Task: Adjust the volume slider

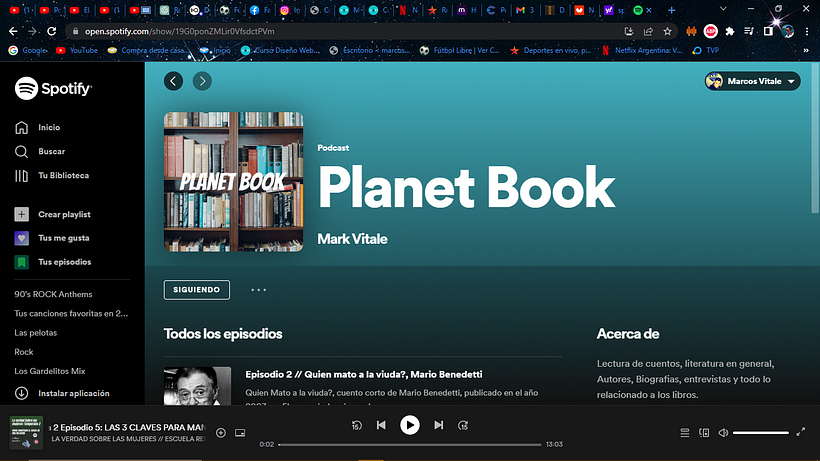Action: (760, 433)
